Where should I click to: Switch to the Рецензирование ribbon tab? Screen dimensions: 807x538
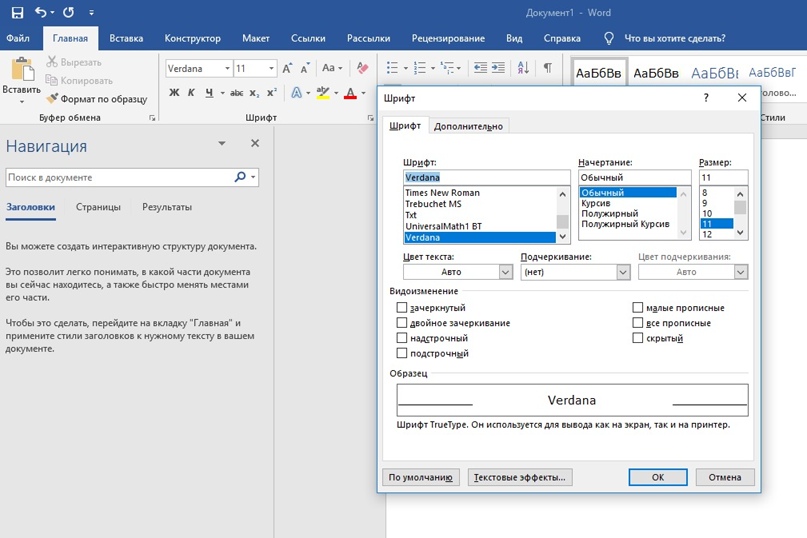pyautogui.click(x=448, y=38)
